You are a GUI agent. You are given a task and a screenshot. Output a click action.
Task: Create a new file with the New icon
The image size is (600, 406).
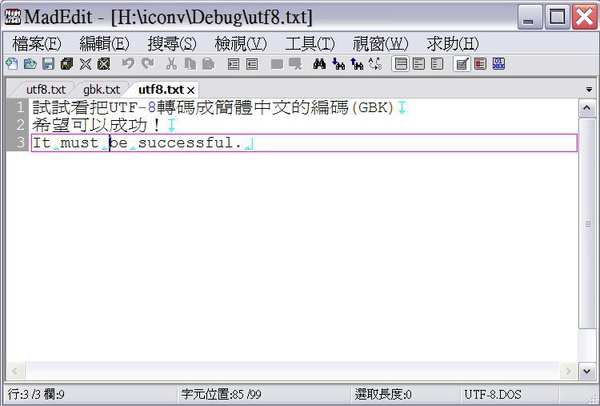(12, 64)
